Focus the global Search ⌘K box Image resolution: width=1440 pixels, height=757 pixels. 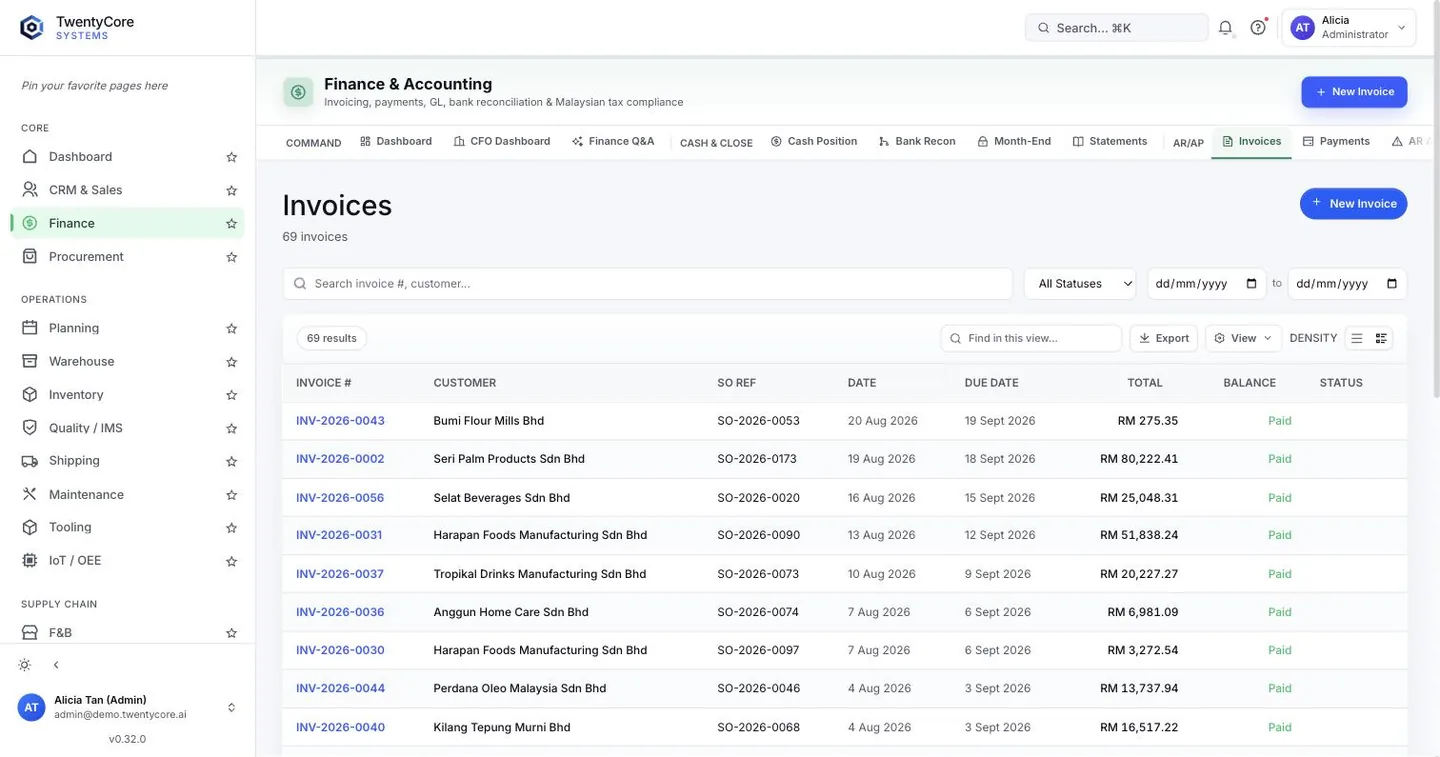[x=1116, y=28]
